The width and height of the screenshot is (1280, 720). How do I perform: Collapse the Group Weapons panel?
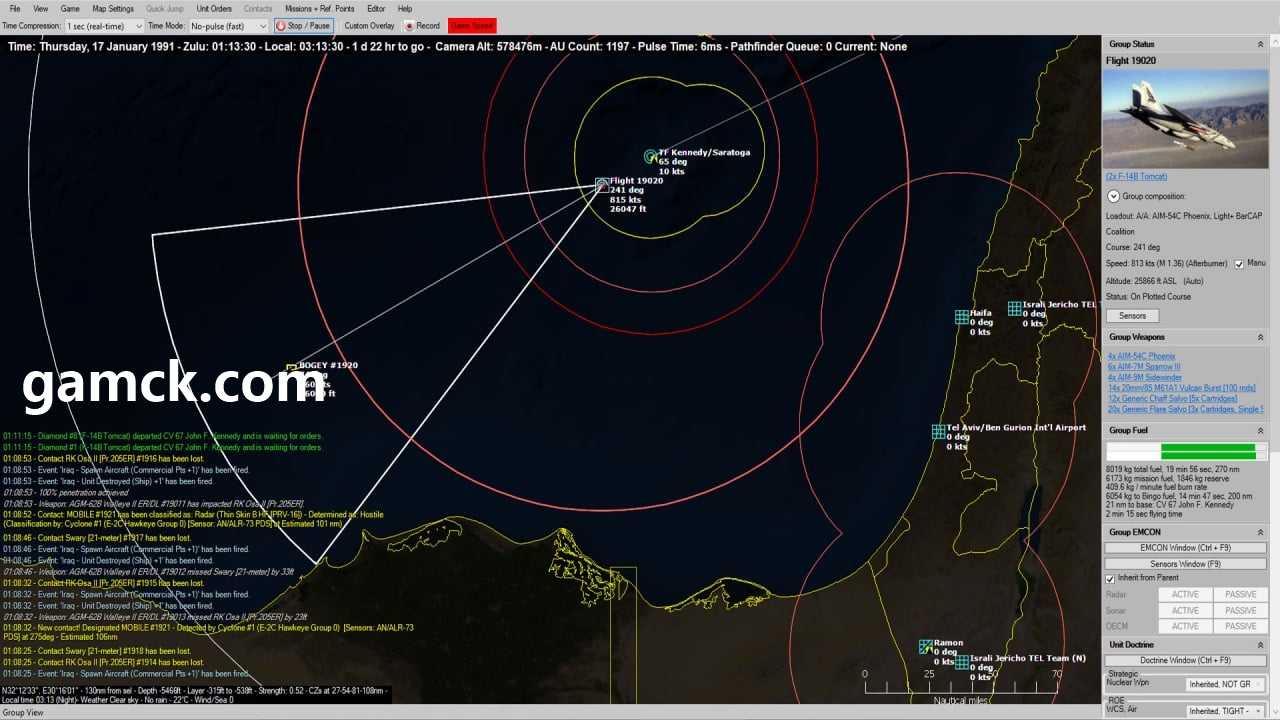coord(1260,337)
